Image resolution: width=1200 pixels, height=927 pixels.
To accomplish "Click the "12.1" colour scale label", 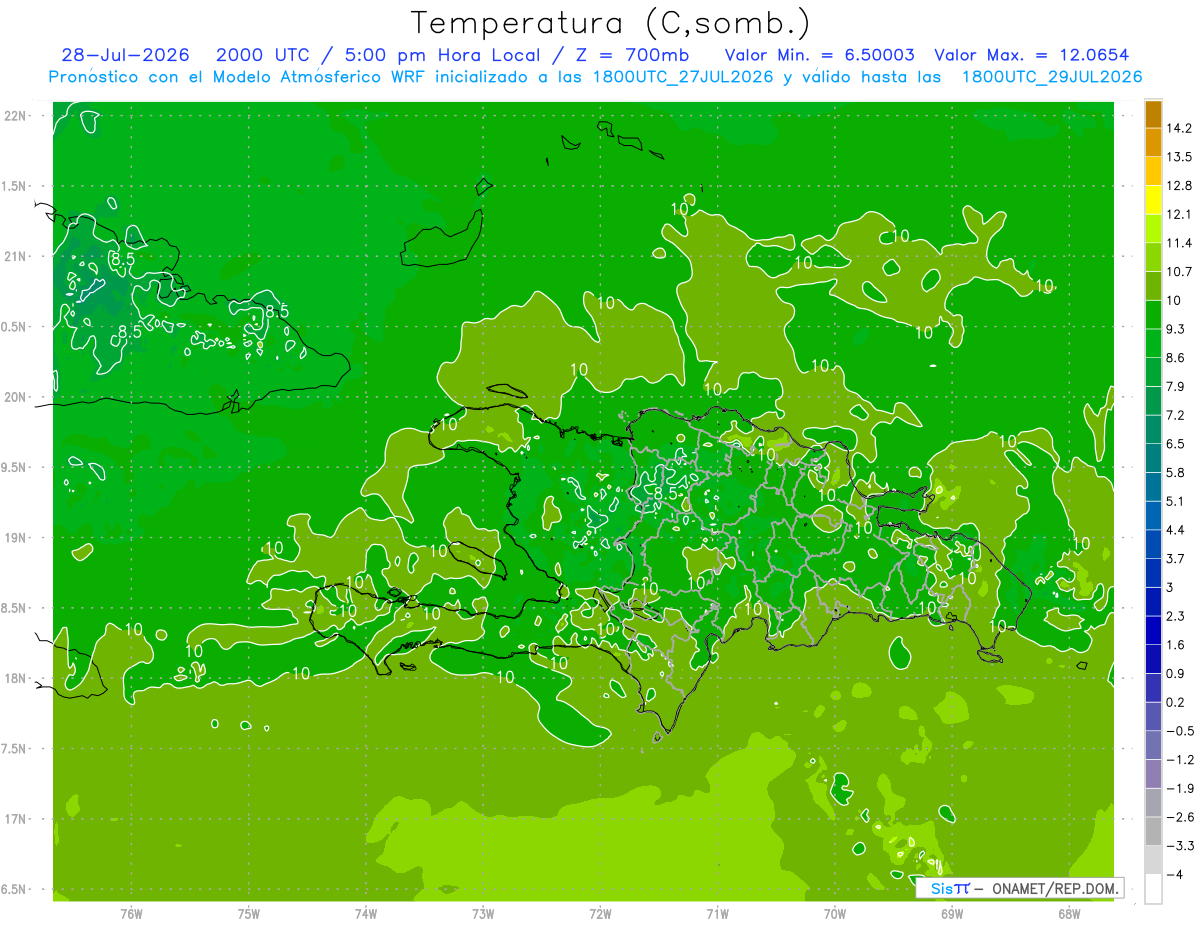I will pos(1180,214).
